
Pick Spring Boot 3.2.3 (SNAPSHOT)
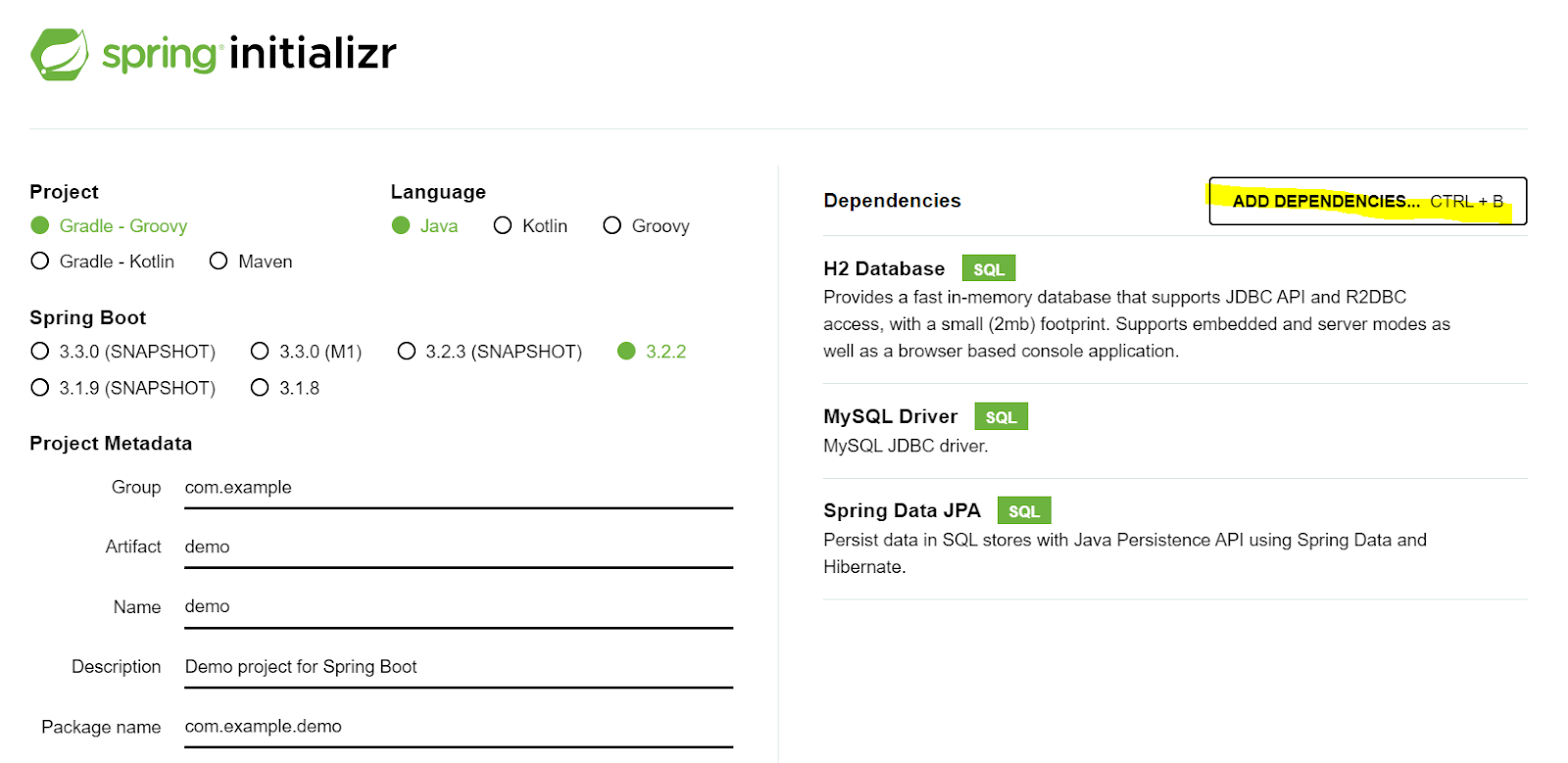pyautogui.click(x=407, y=352)
